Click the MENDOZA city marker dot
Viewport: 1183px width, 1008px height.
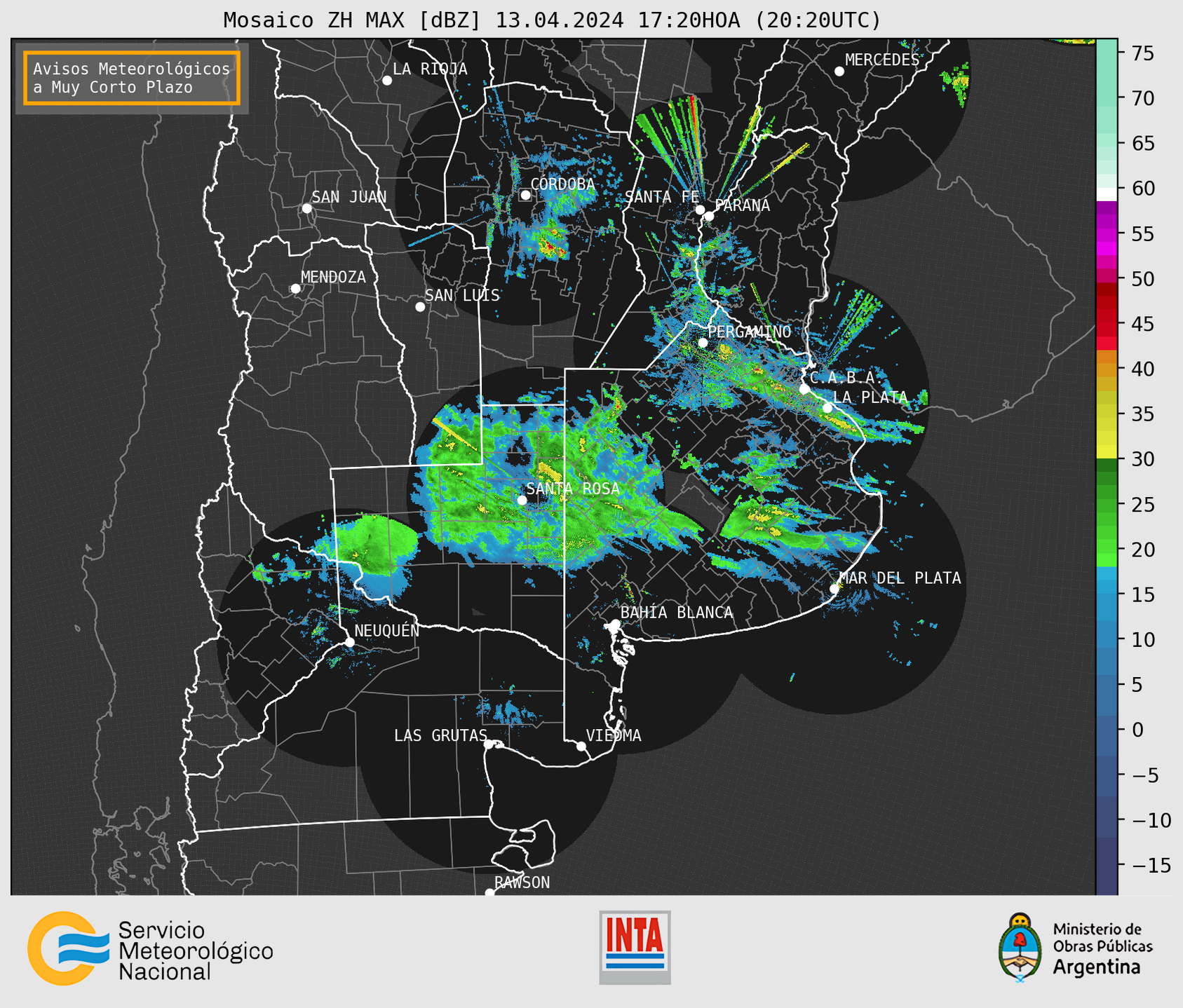coord(296,289)
